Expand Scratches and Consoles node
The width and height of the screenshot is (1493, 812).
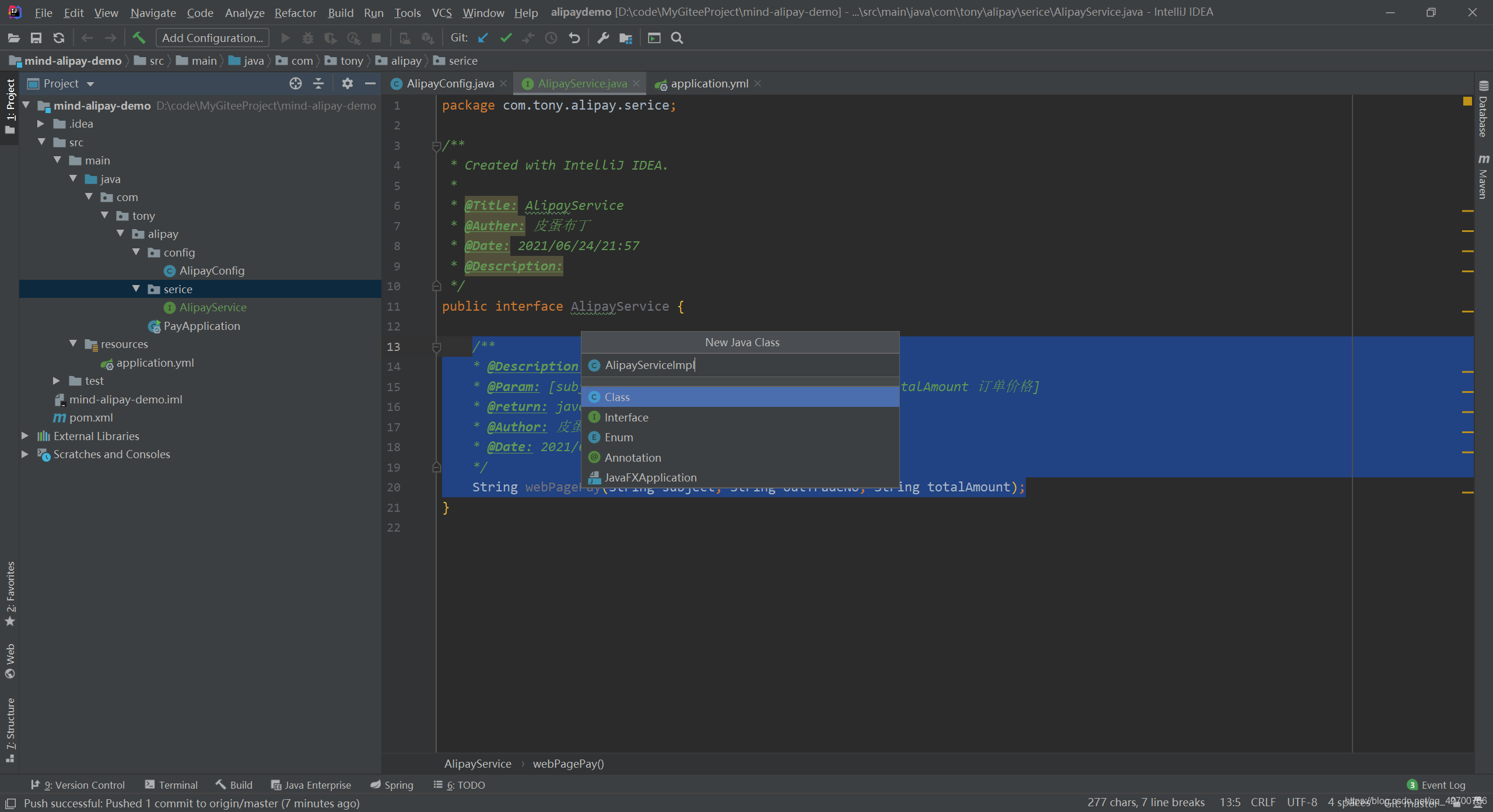coord(25,454)
